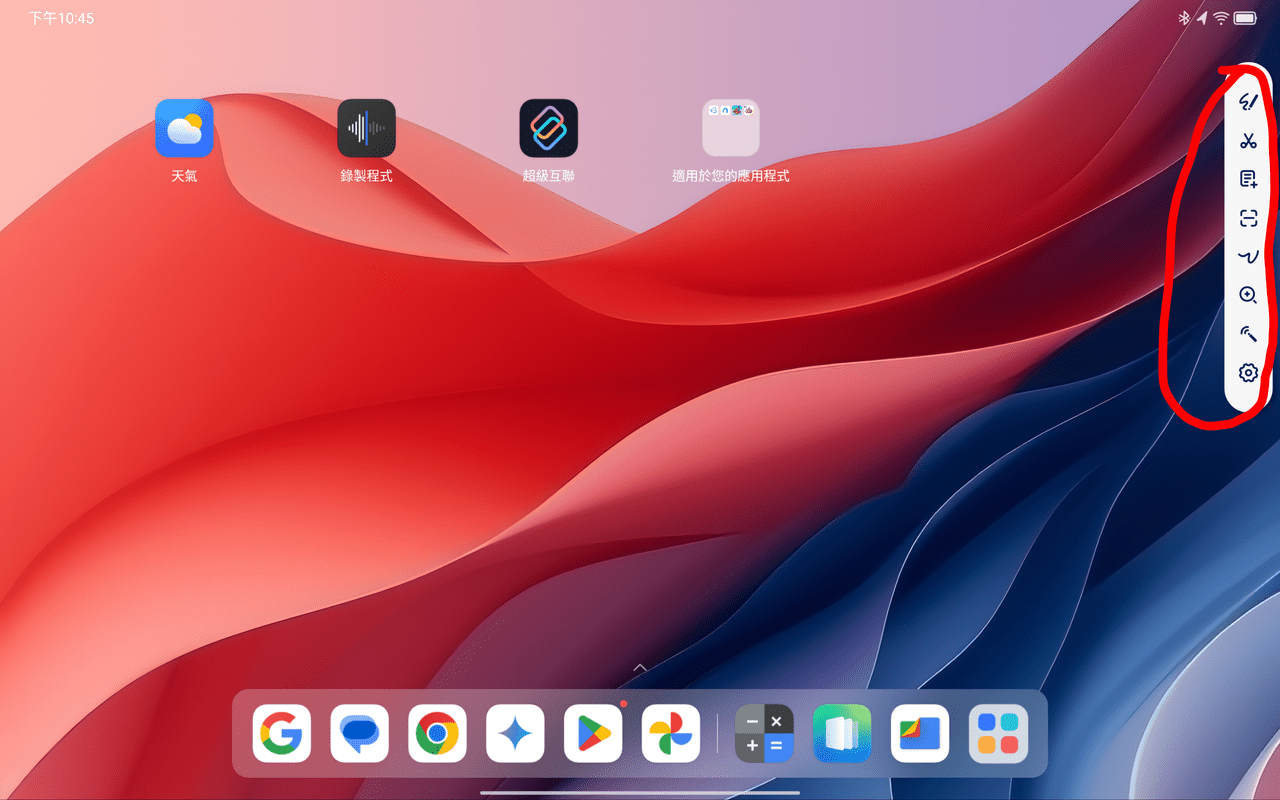
Task: Pick the squiggle line drawing tool
Action: click(x=1248, y=257)
